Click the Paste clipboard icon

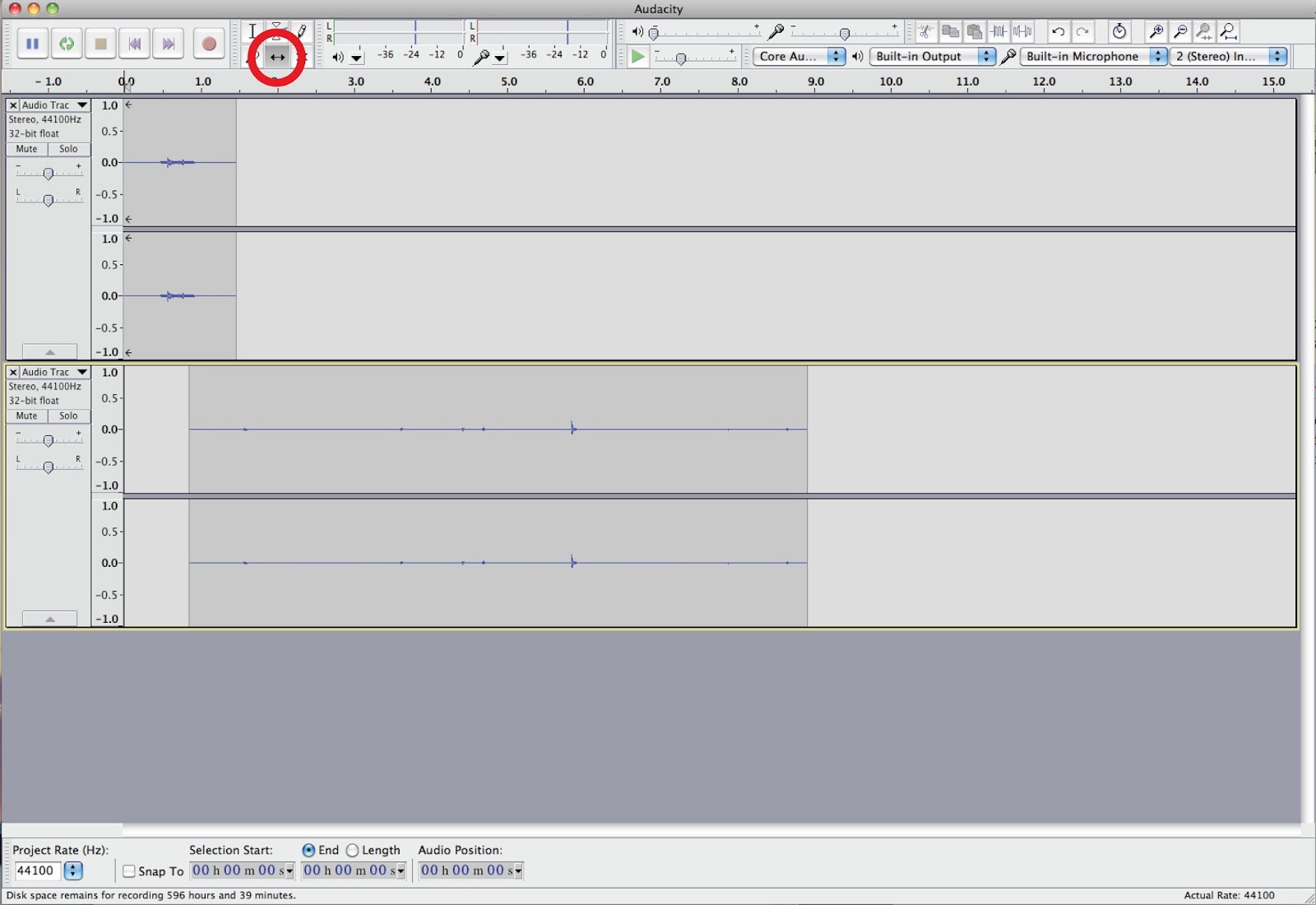click(975, 32)
